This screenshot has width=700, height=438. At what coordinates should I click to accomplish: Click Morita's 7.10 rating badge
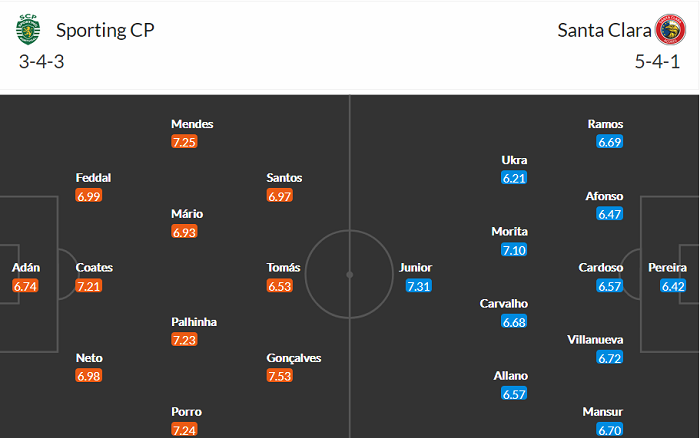[x=514, y=250]
